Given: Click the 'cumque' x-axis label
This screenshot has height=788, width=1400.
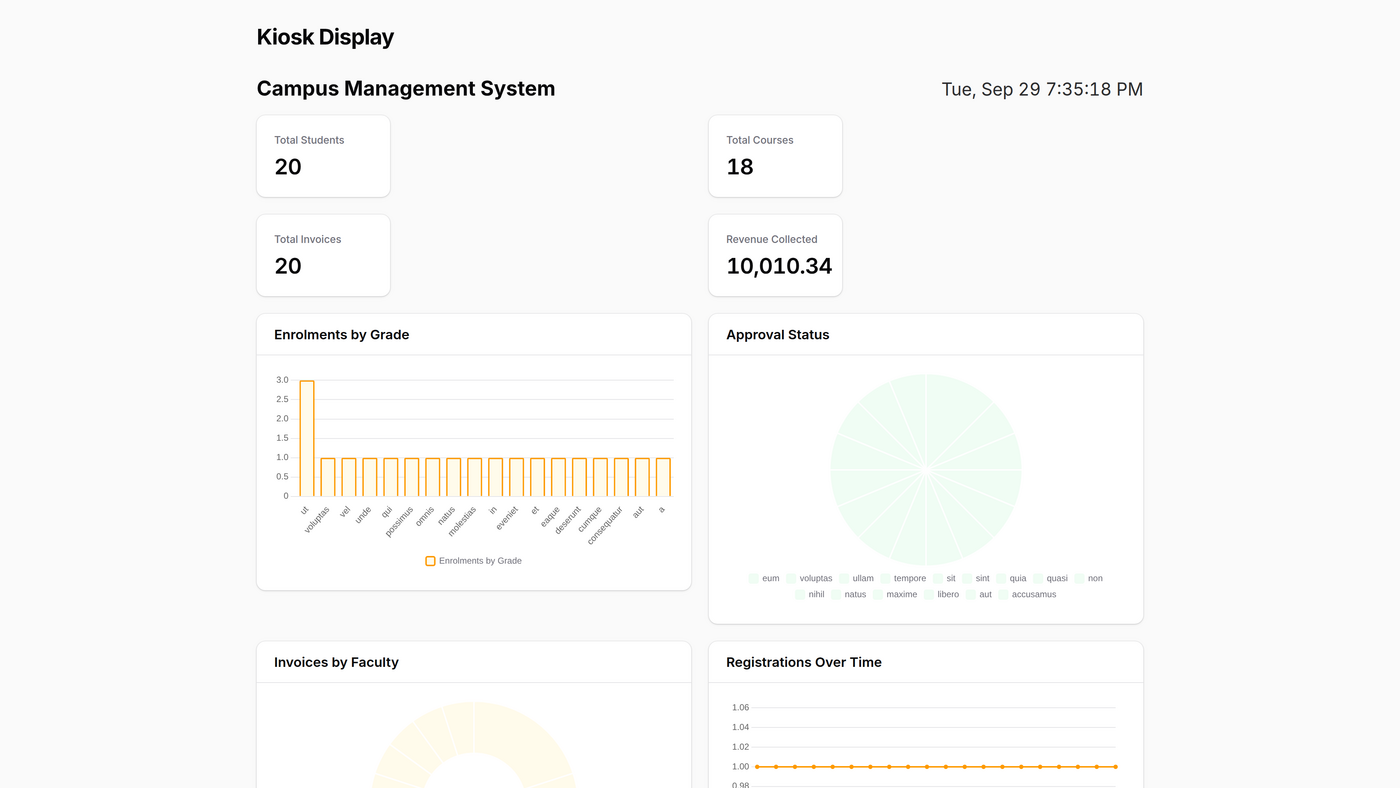Looking at the screenshot, I should [x=590, y=518].
